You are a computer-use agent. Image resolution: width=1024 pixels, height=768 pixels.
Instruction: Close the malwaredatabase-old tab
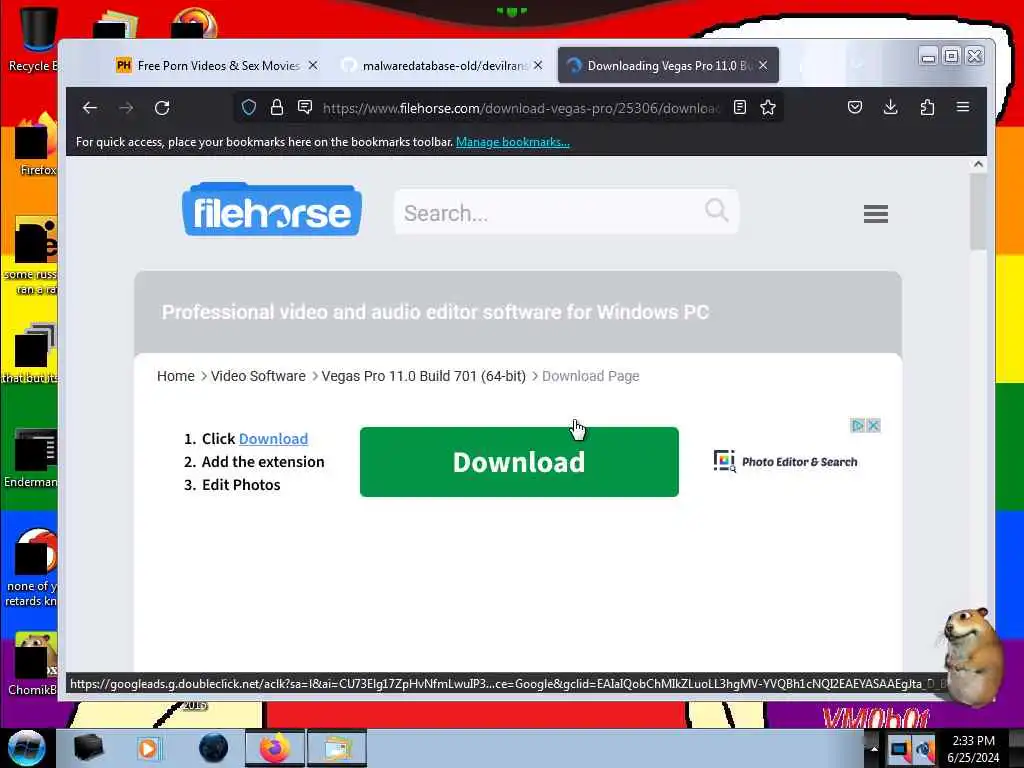click(537, 65)
